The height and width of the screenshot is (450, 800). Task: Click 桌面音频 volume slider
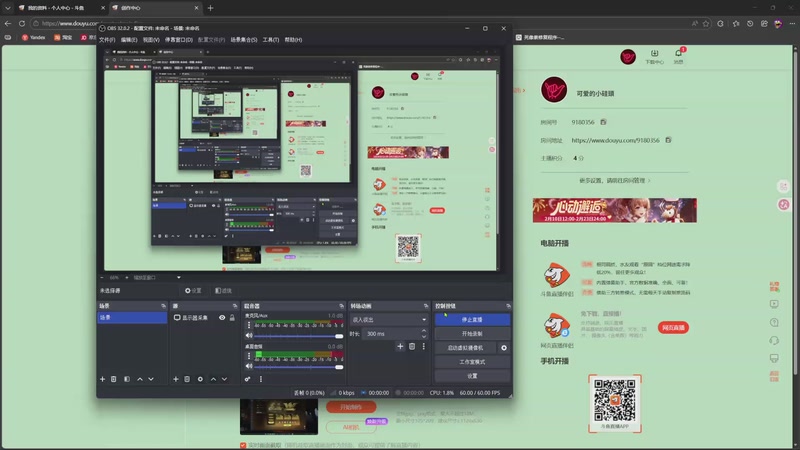[298, 367]
